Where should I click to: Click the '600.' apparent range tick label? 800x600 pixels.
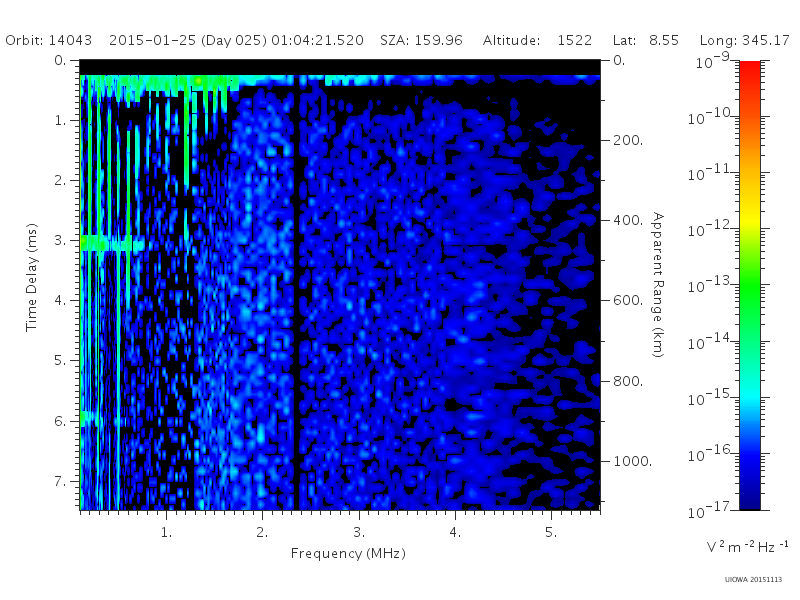[x=628, y=301]
